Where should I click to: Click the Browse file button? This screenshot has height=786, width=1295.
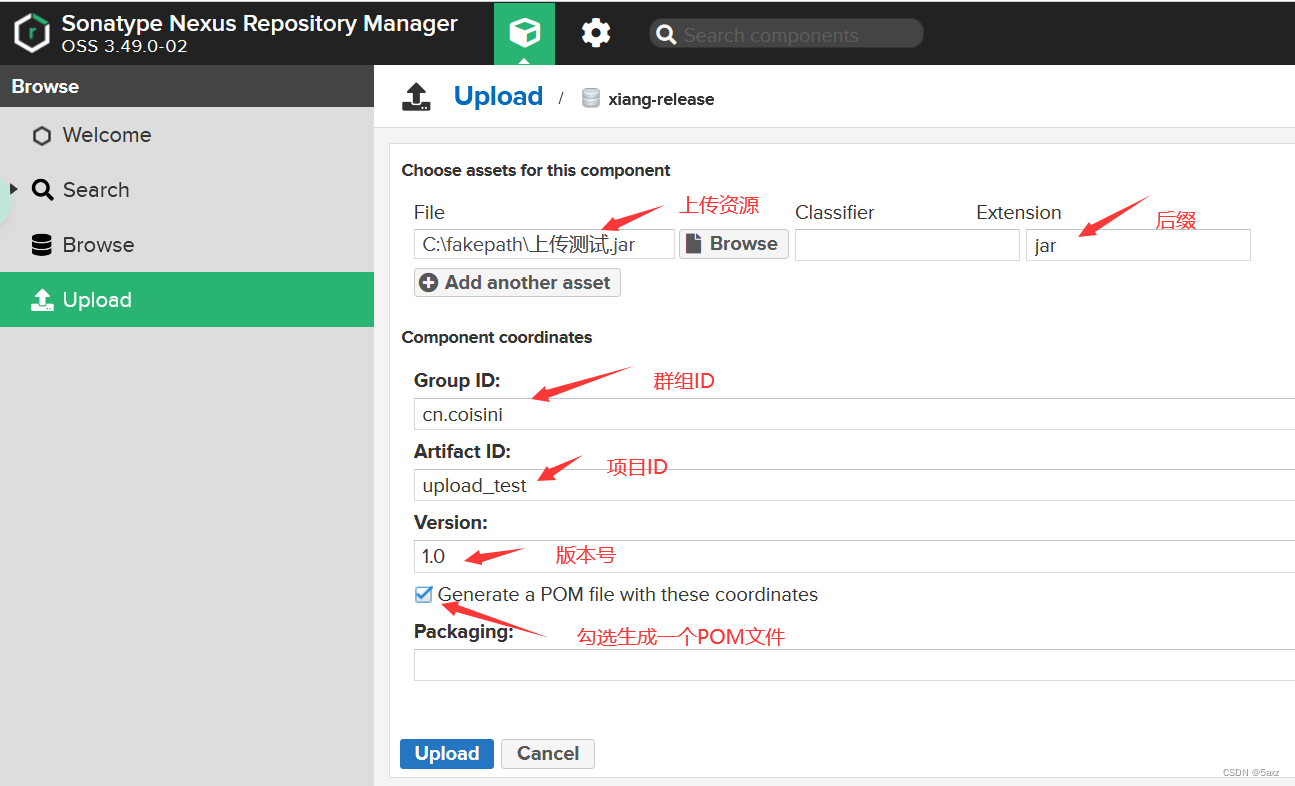(x=734, y=244)
